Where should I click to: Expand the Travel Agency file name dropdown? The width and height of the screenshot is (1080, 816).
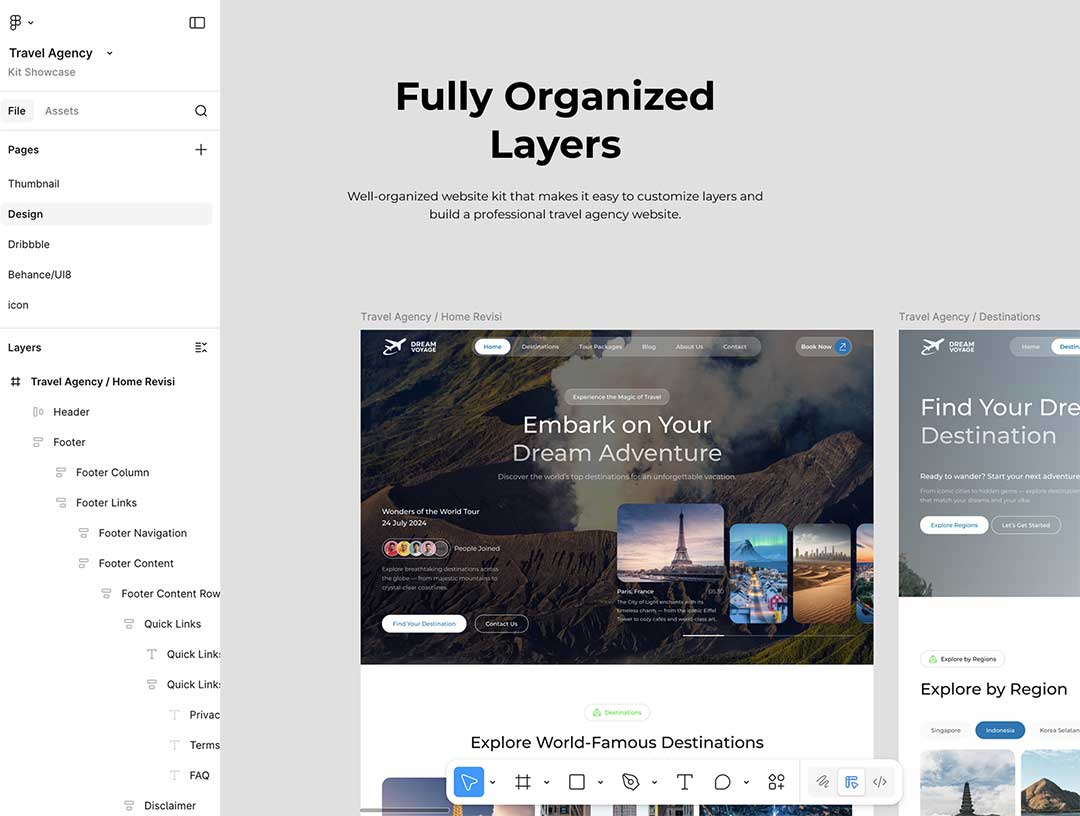pos(110,53)
